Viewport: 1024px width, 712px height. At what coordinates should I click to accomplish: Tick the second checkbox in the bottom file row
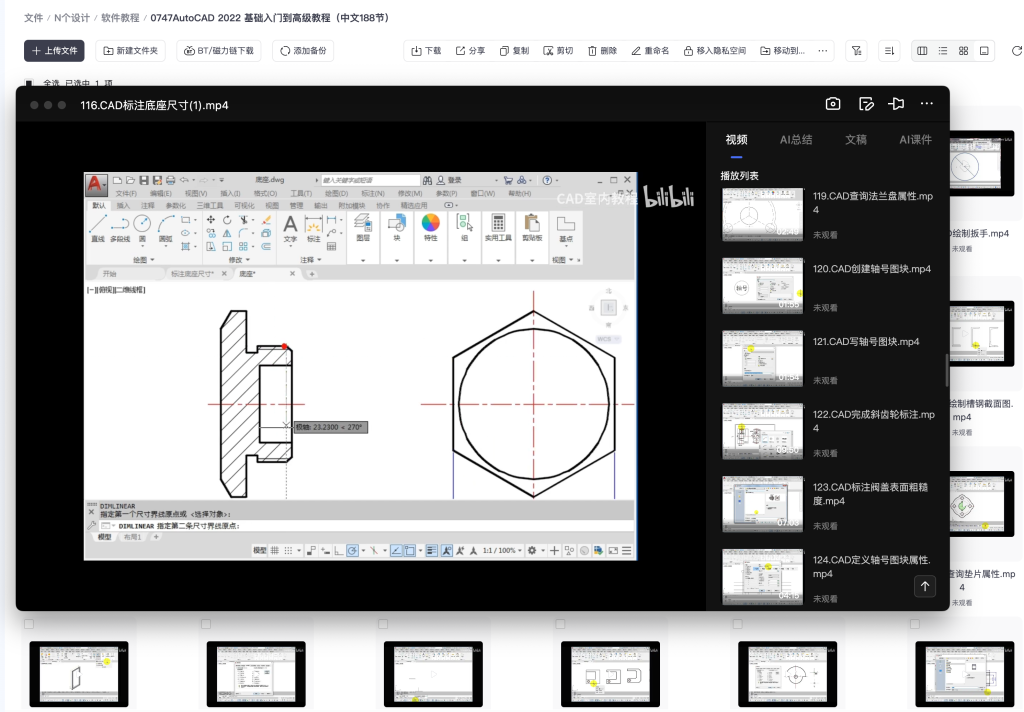[206, 624]
